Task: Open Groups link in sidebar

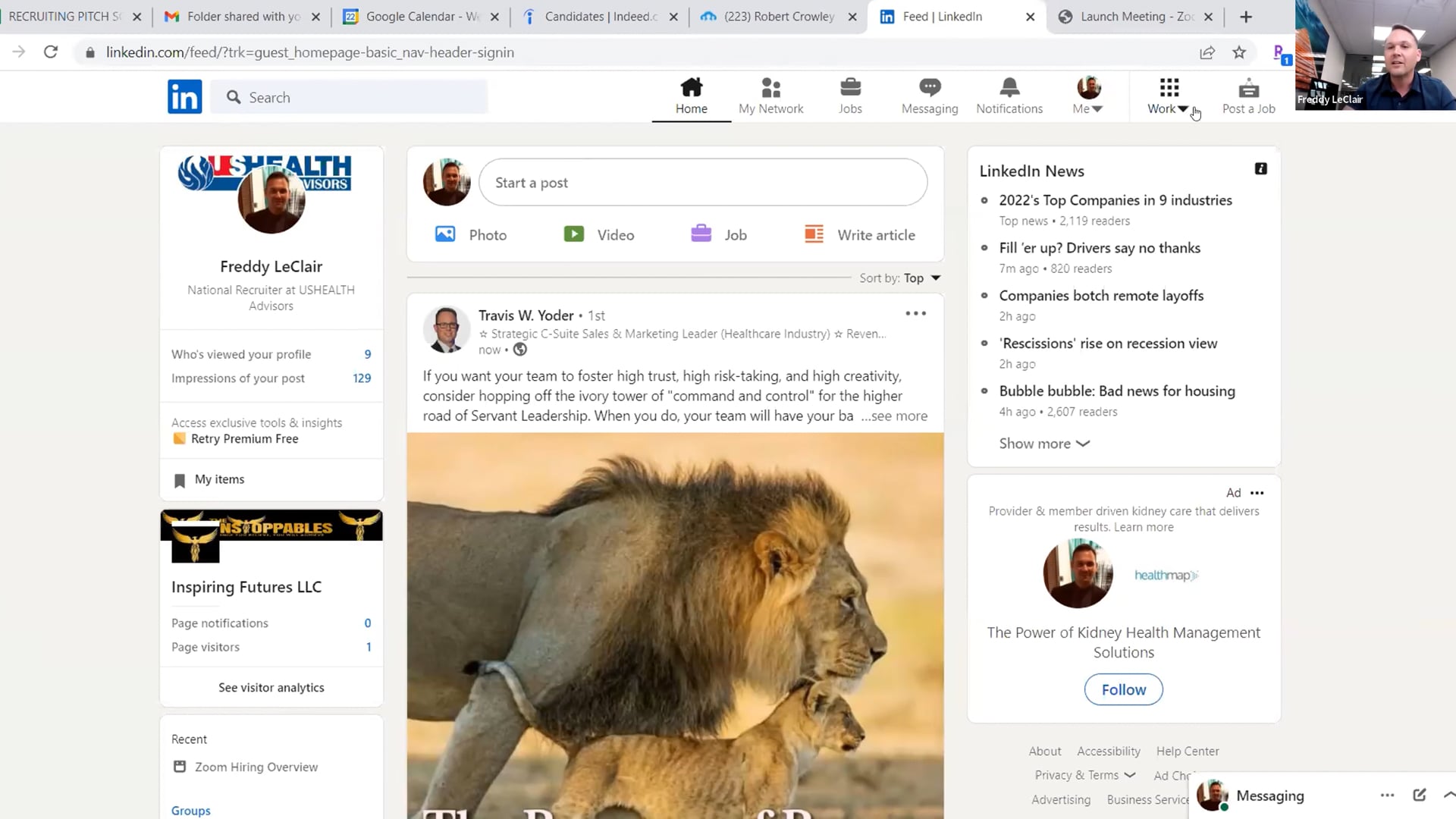Action: pos(190,811)
